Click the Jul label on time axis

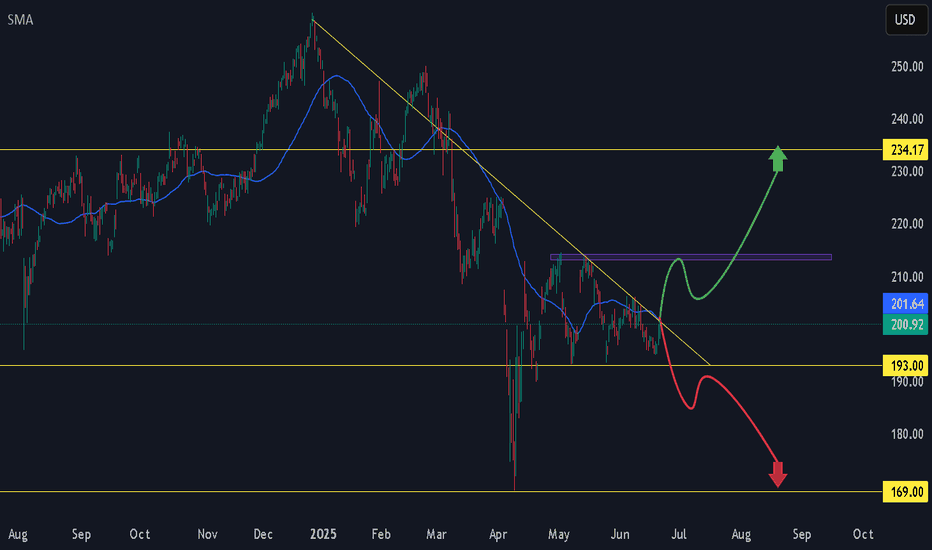click(679, 534)
